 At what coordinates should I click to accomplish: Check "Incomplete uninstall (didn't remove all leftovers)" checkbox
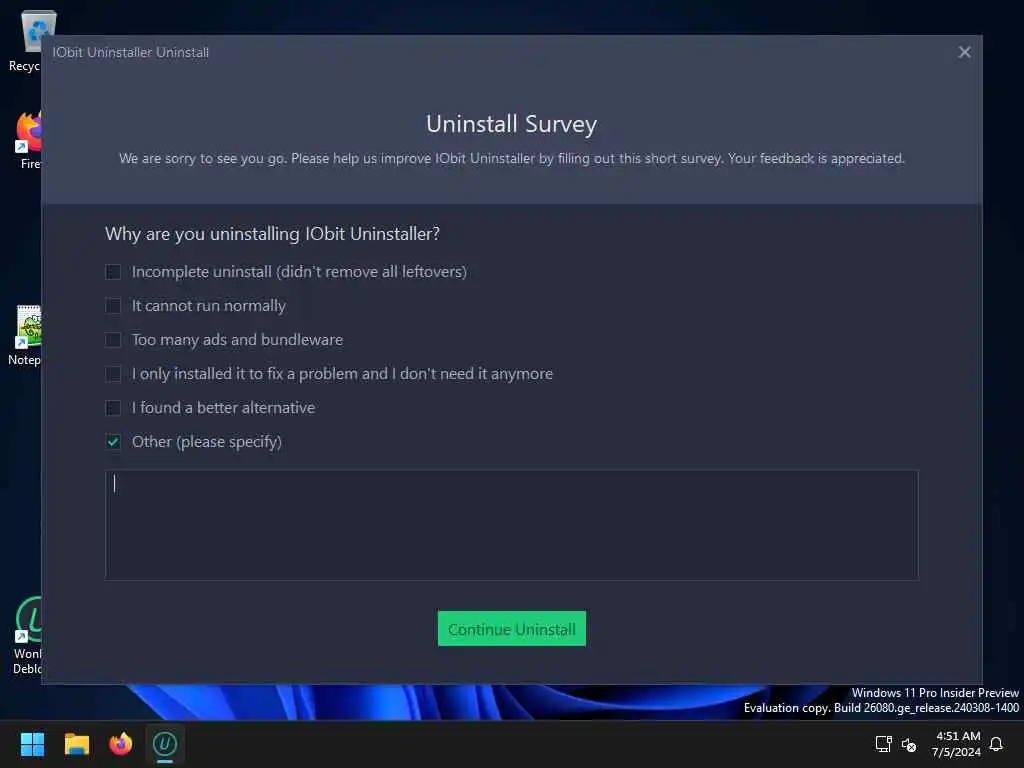coord(113,272)
